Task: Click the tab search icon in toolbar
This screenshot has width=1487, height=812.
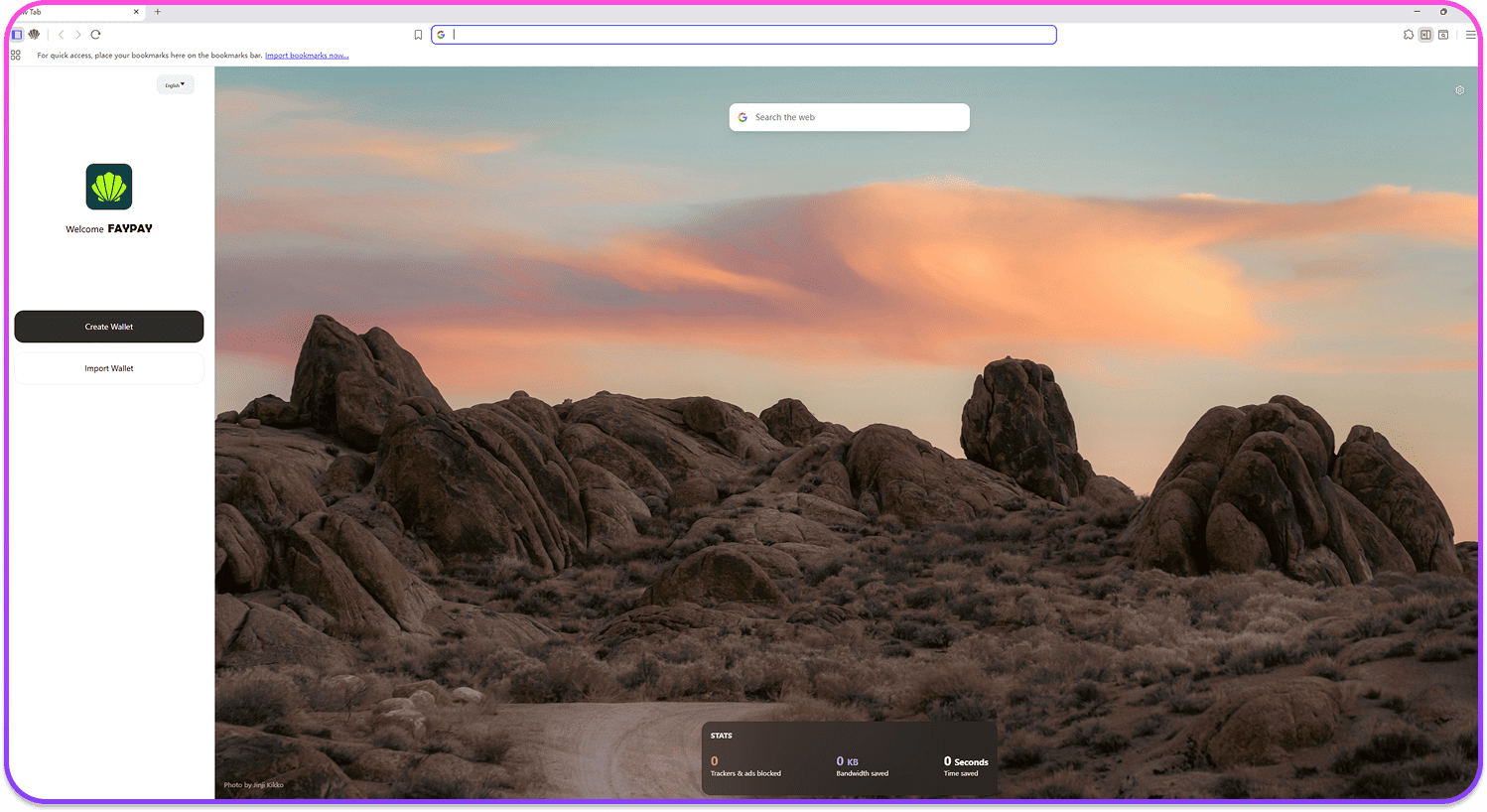Action: point(1443,35)
